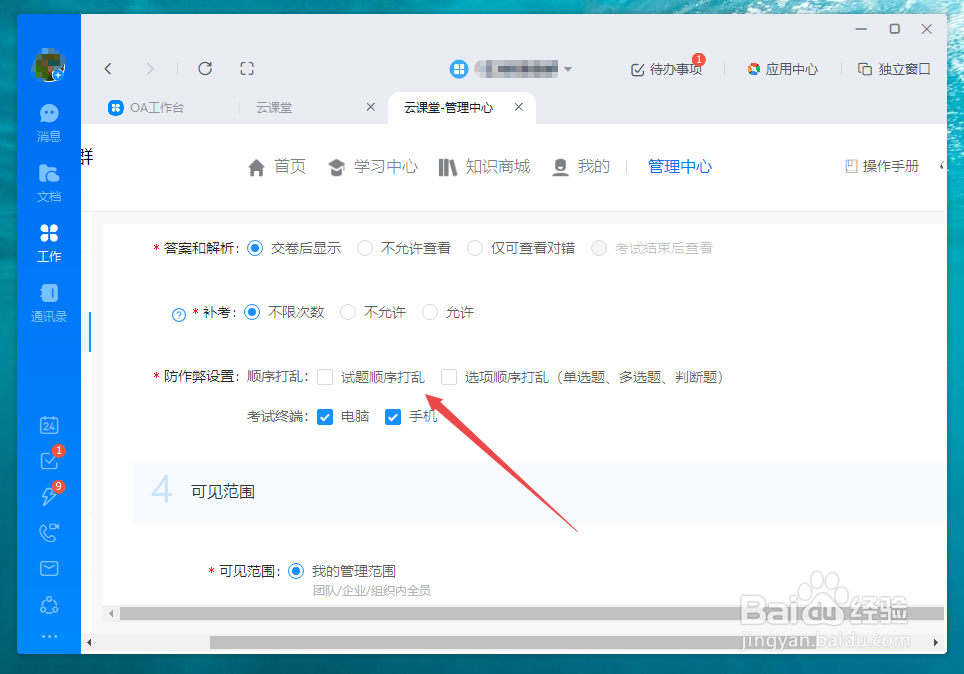Select 不允许查看 for answers

point(365,248)
